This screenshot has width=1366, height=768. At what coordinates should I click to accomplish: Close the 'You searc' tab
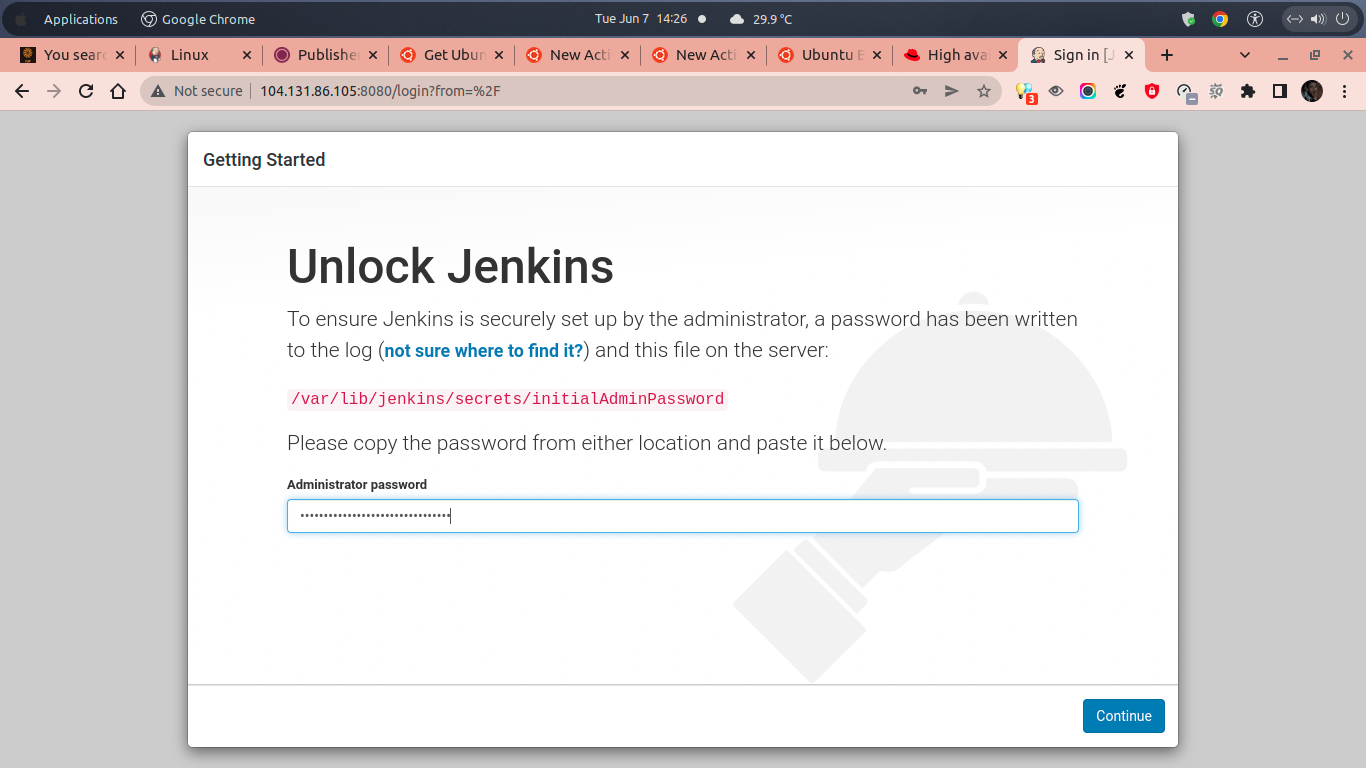tap(121, 55)
